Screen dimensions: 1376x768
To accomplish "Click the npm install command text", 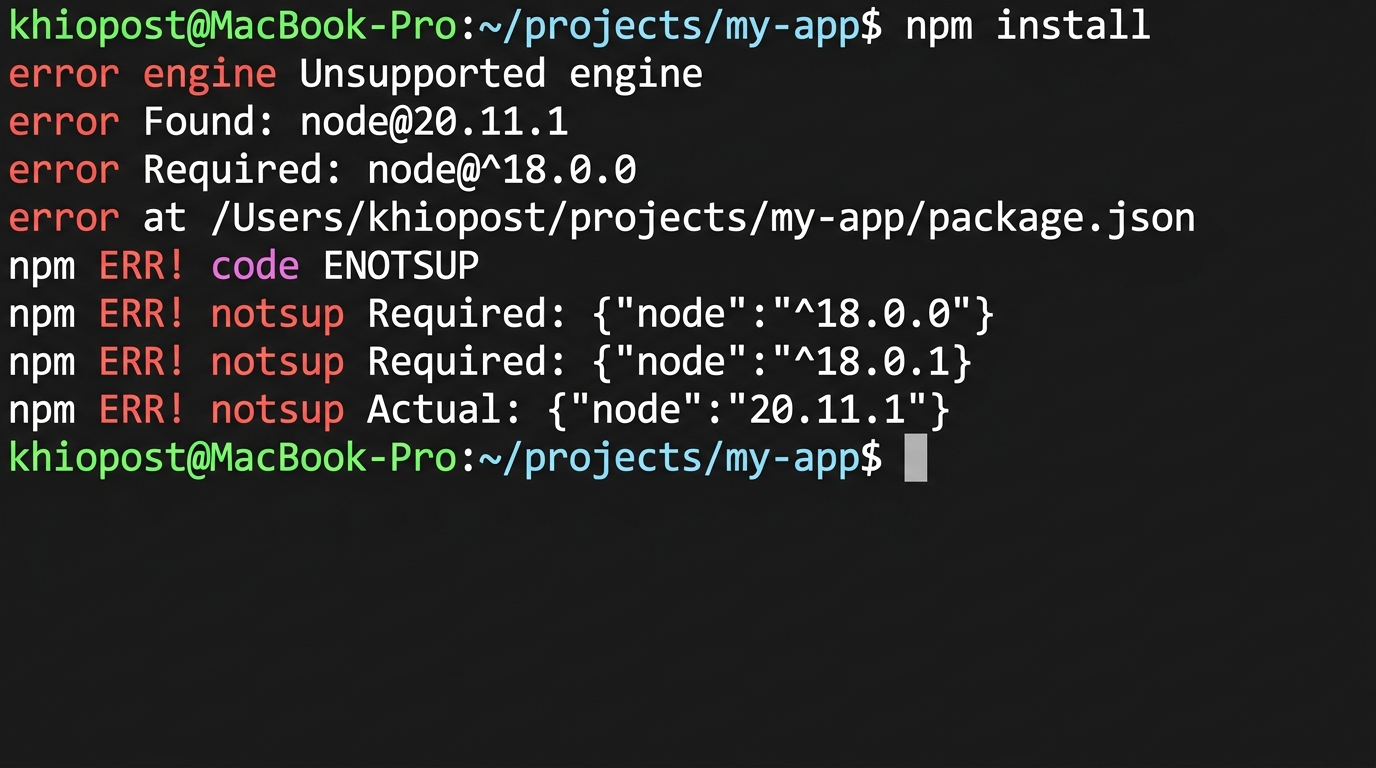I will 1027,25.
